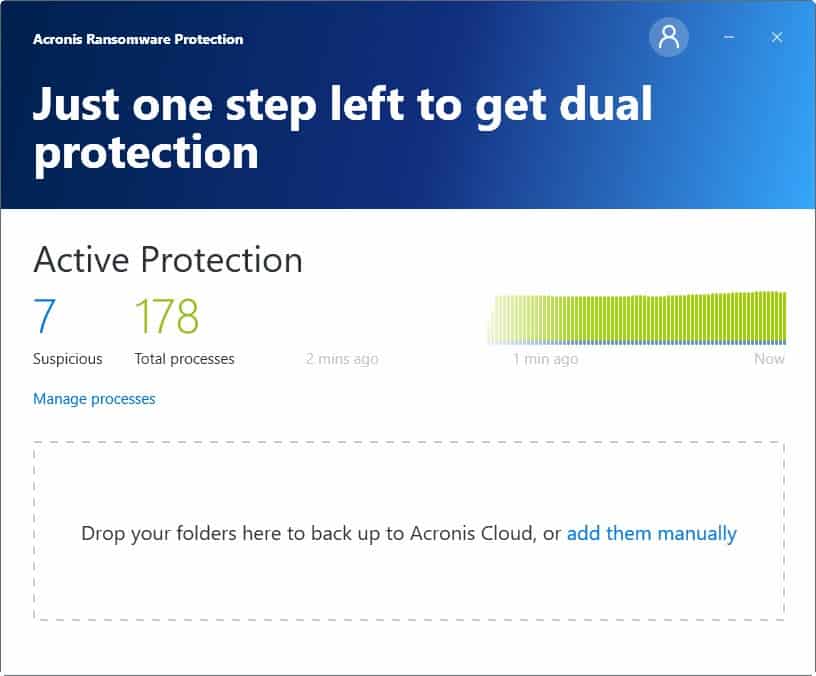Click the 'Now' timeline marker

point(769,359)
